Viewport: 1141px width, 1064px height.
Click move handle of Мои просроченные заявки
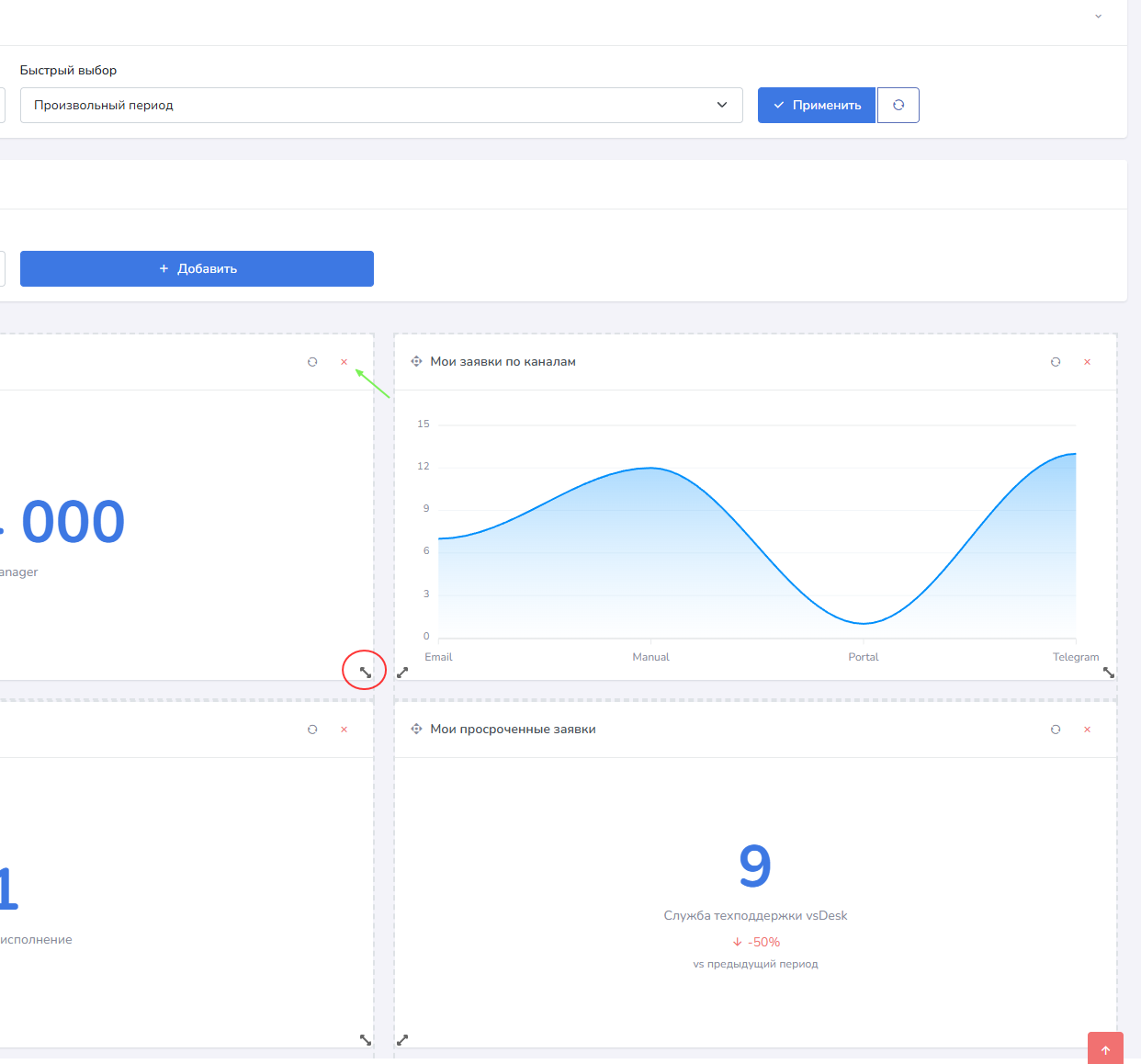tap(416, 730)
